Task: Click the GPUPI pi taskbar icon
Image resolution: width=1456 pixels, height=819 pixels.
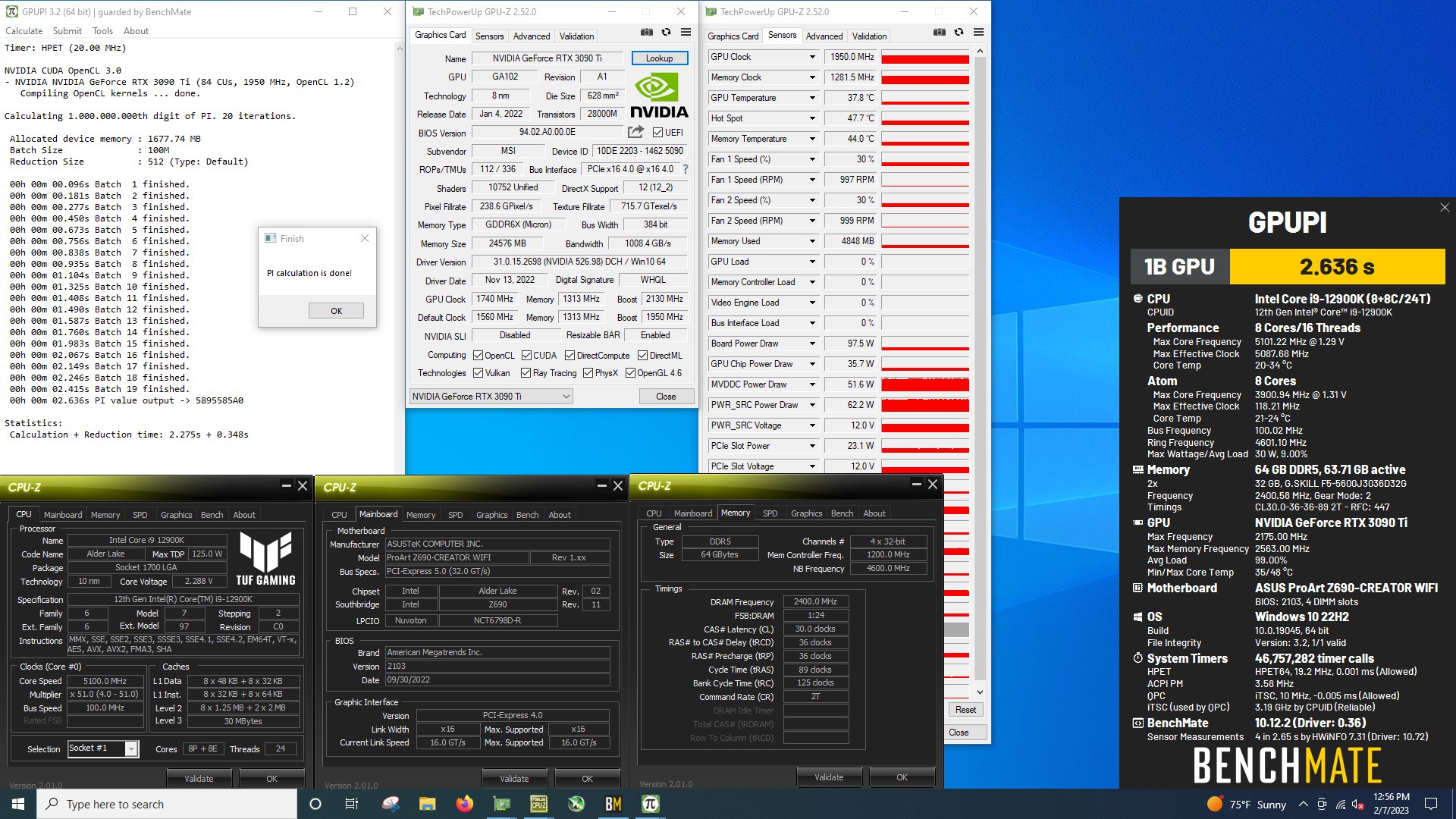Action: (651, 804)
